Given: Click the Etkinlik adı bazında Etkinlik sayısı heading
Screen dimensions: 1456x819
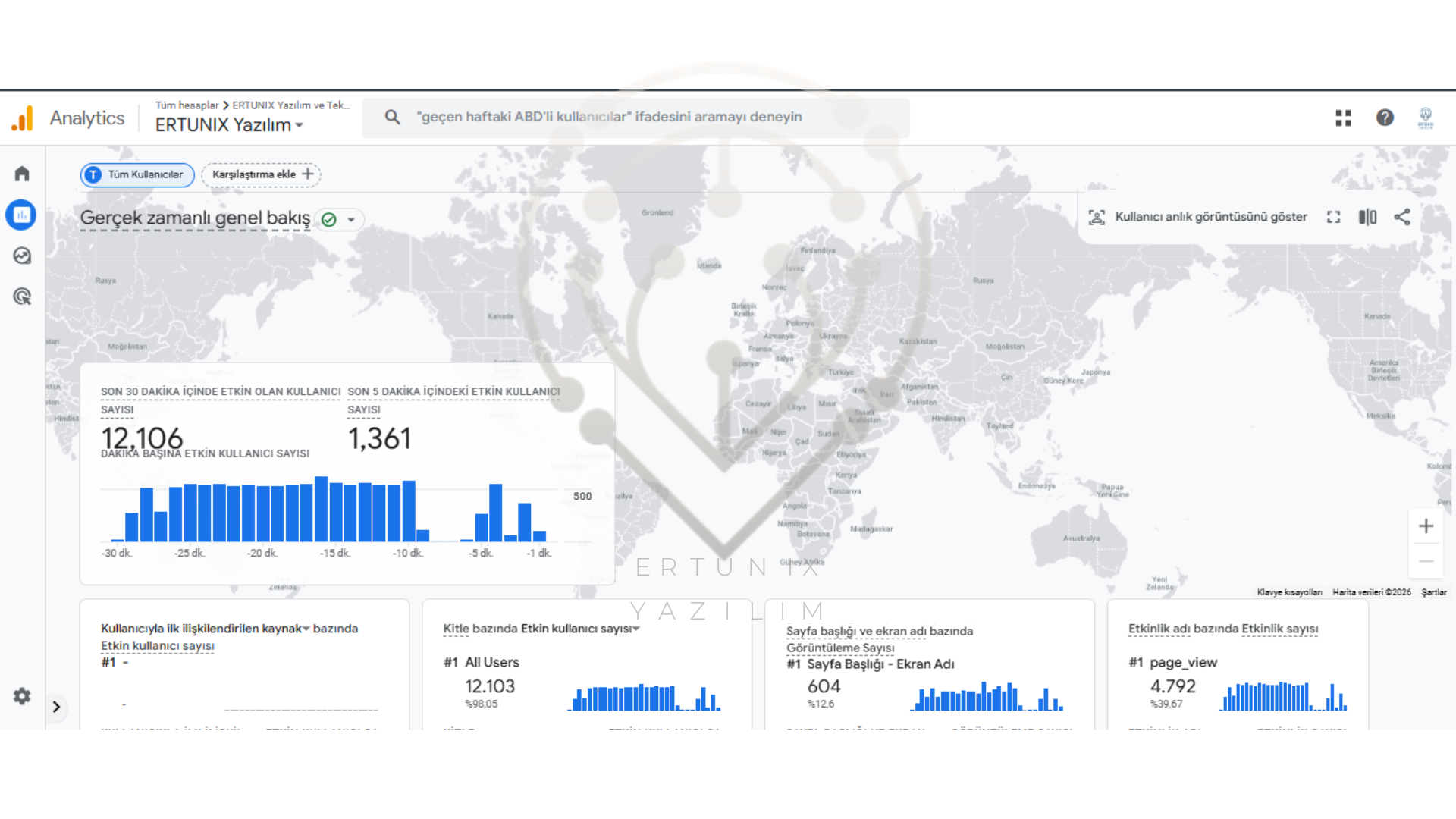Looking at the screenshot, I should 1223,629.
